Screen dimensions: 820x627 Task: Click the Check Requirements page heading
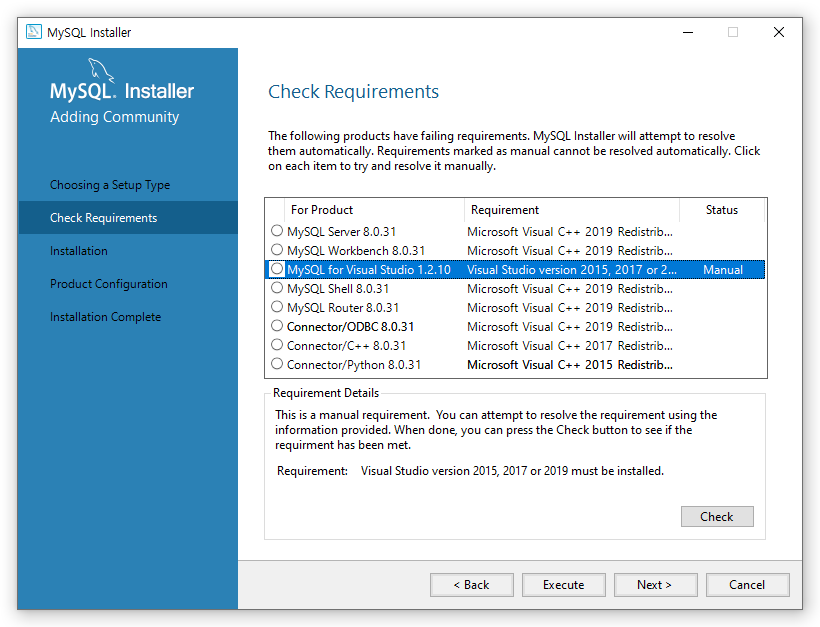coord(354,92)
